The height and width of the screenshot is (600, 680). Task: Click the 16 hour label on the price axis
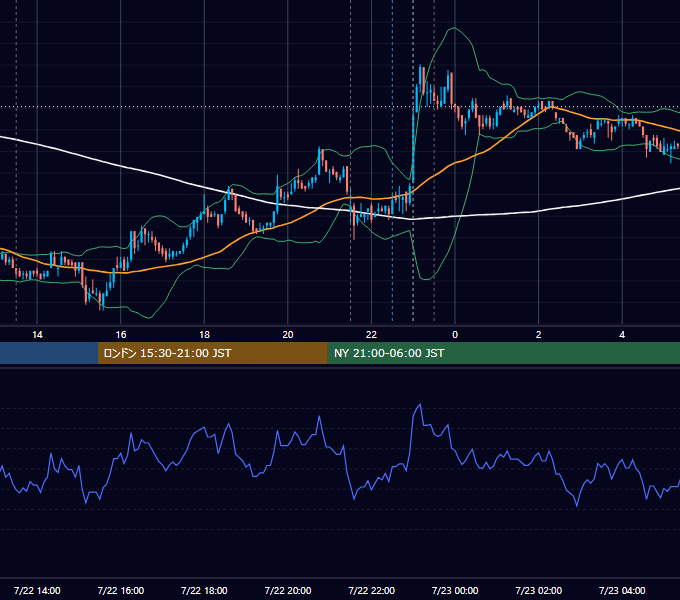click(x=121, y=335)
